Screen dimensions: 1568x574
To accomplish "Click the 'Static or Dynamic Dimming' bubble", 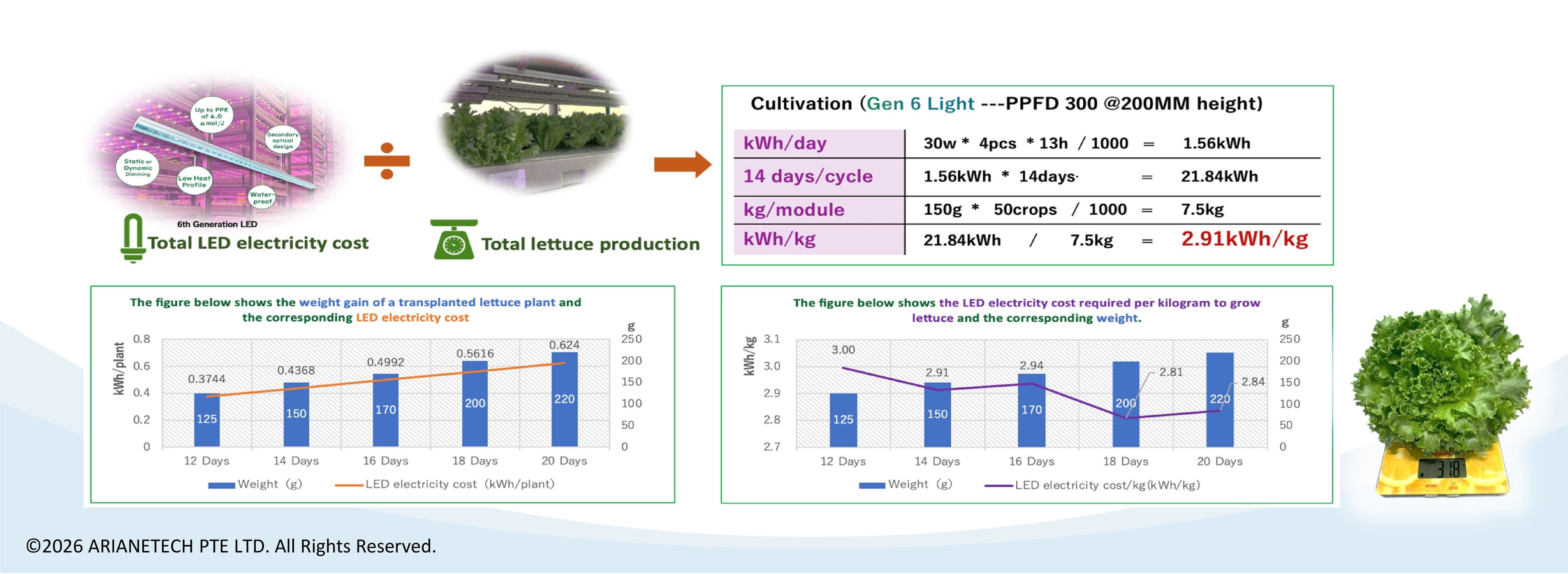I will [138, 168].
